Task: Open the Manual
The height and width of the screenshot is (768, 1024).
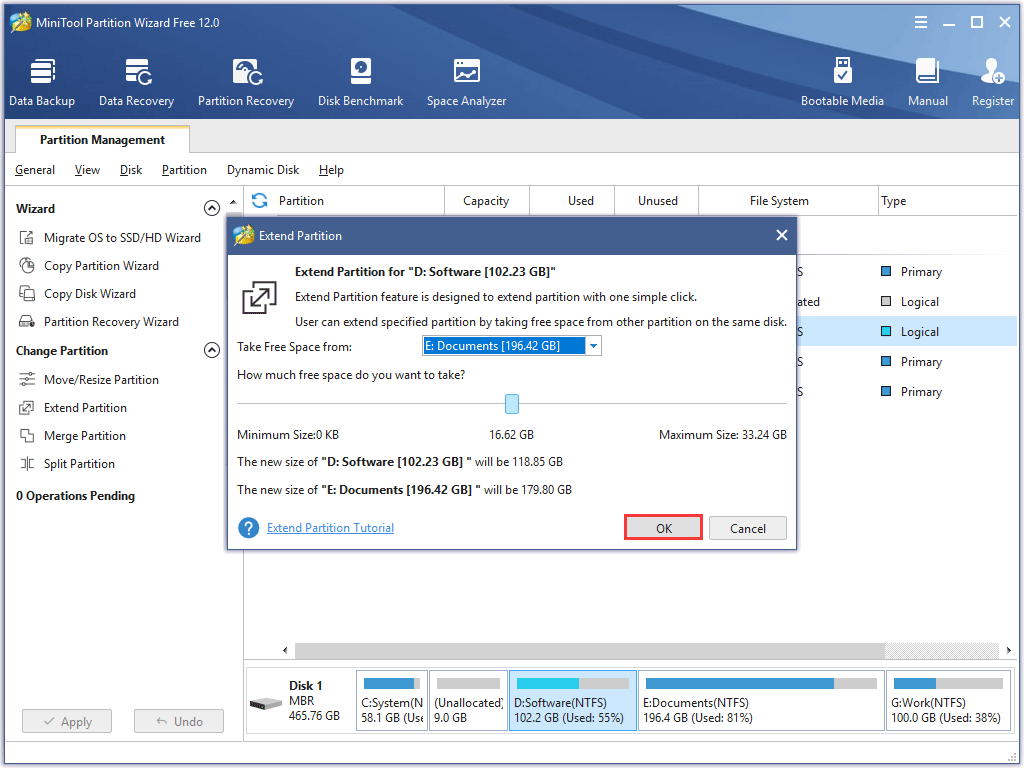Action: pyautogui.click(x=927, y=82)
